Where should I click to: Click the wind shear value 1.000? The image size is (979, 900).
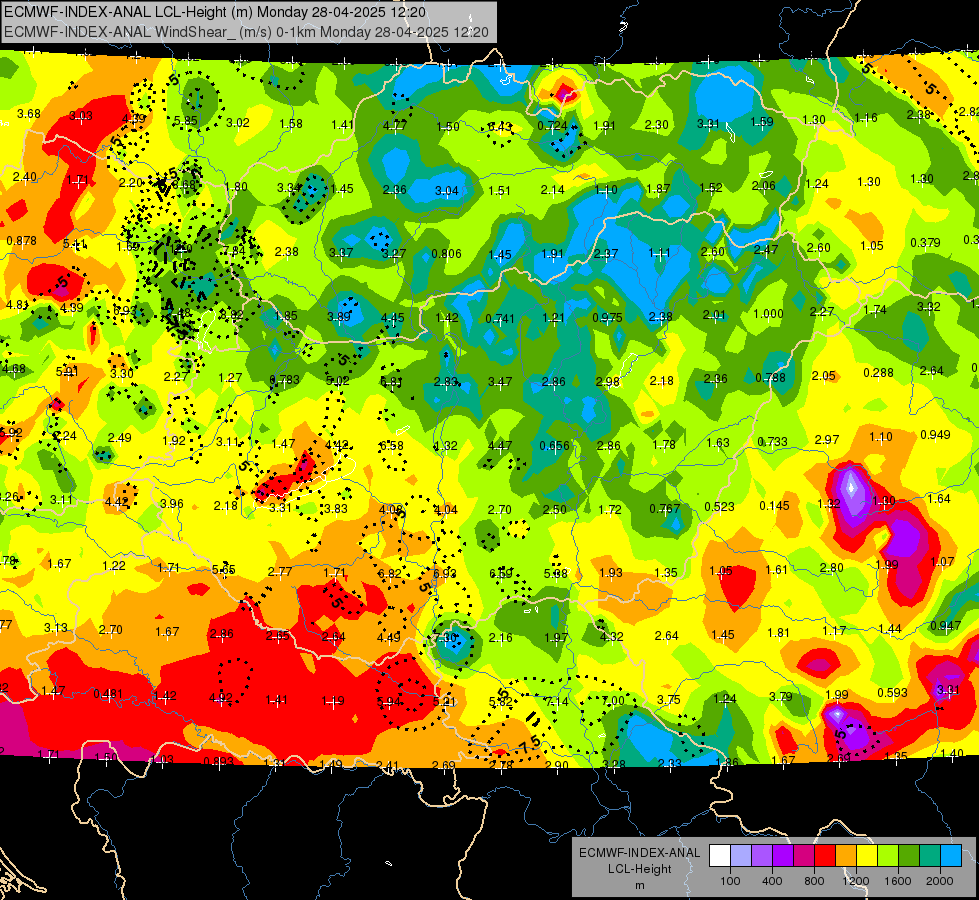[768, 314]
